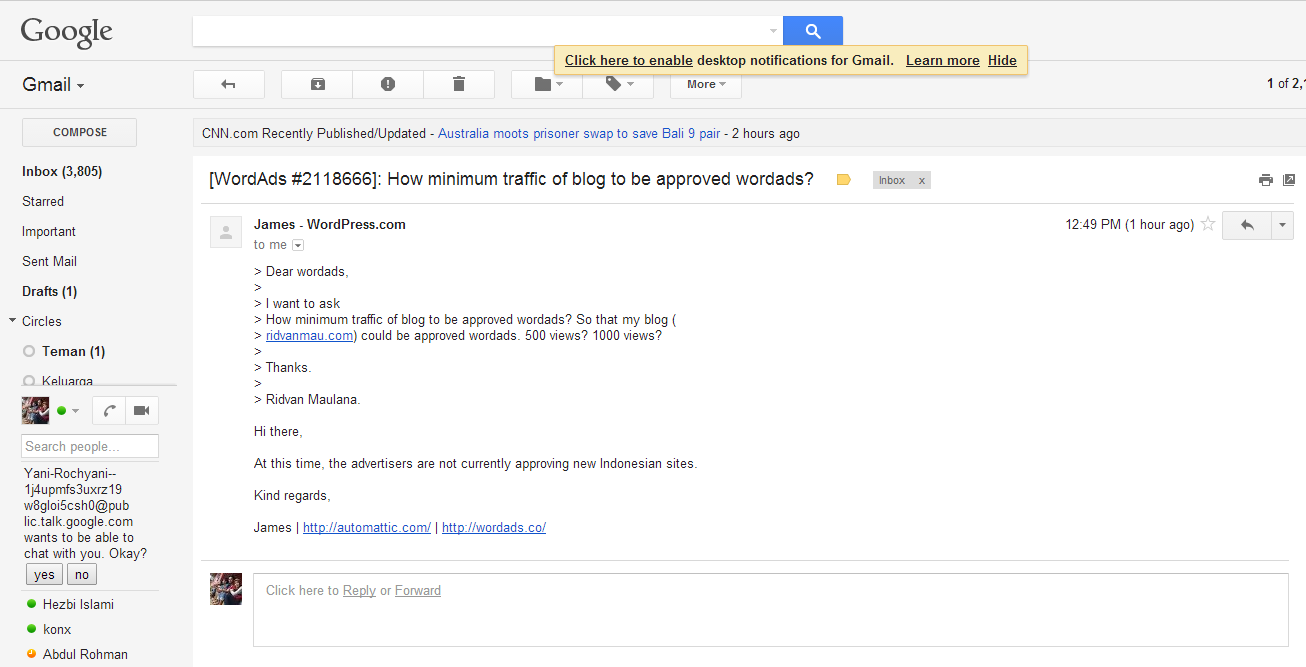Click the COMPOSE button
This screenshot has height=667, width=1306.
80,132
